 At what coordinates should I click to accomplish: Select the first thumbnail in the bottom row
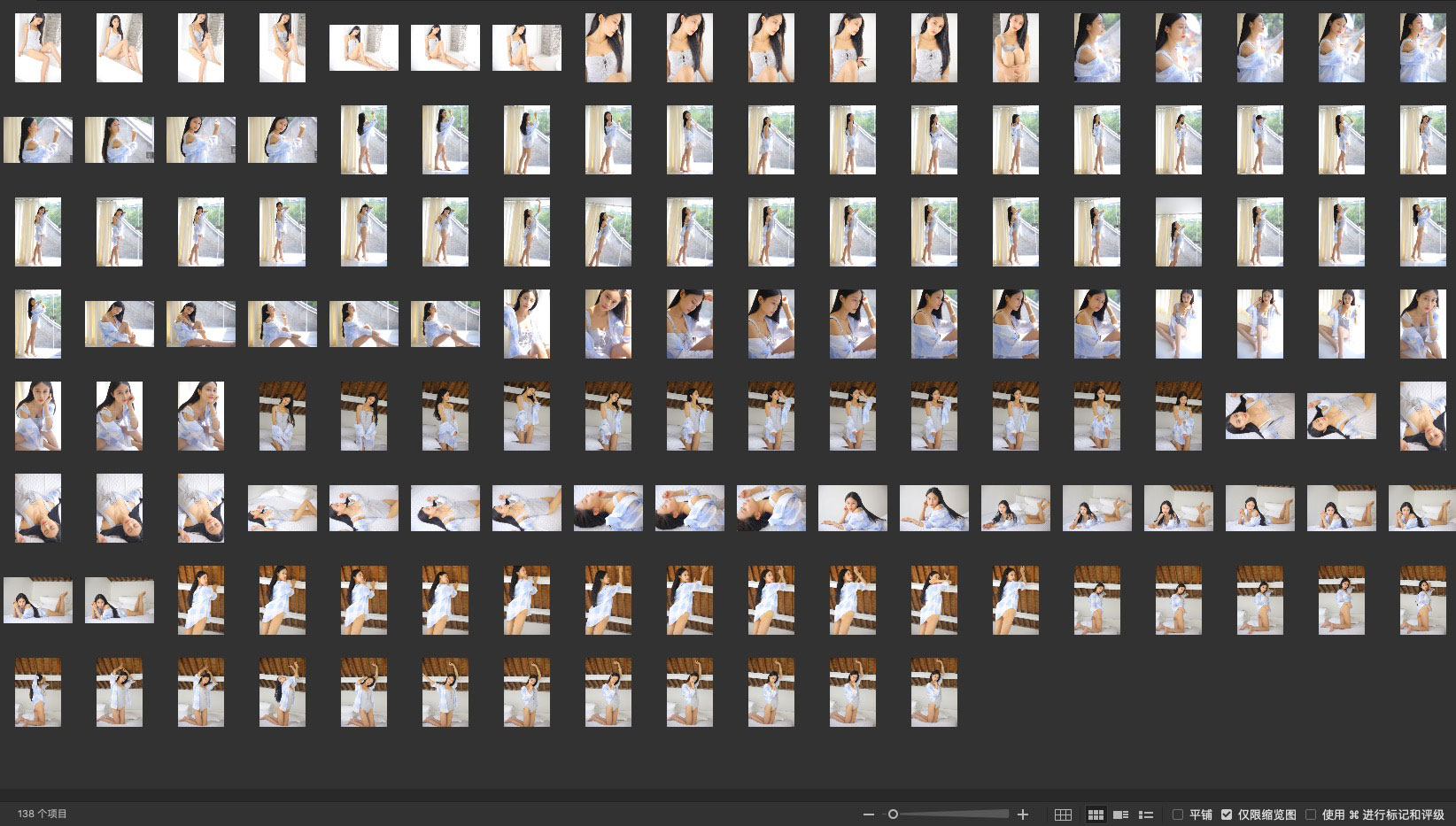point(38,692)
